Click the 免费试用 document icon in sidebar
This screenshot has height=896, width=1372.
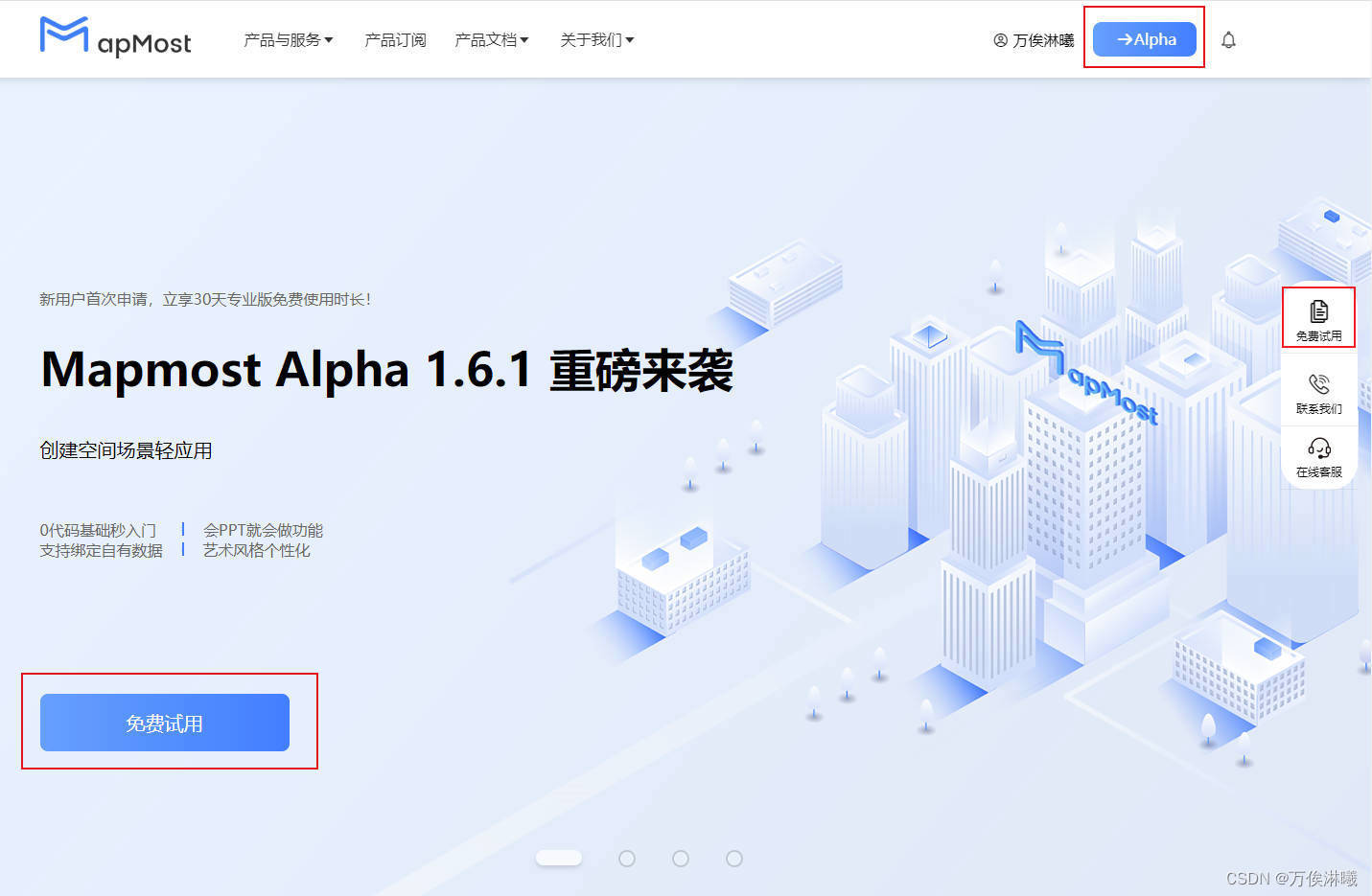[1319, 310]
